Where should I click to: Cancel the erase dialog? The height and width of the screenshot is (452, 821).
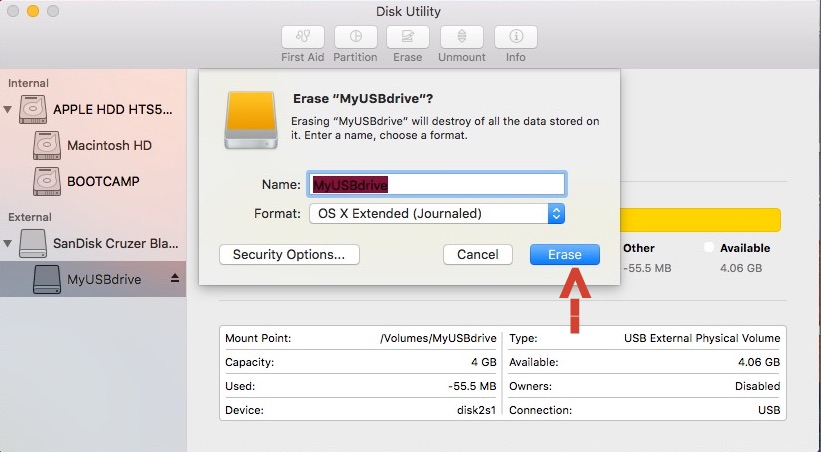(x=477, y=254)
